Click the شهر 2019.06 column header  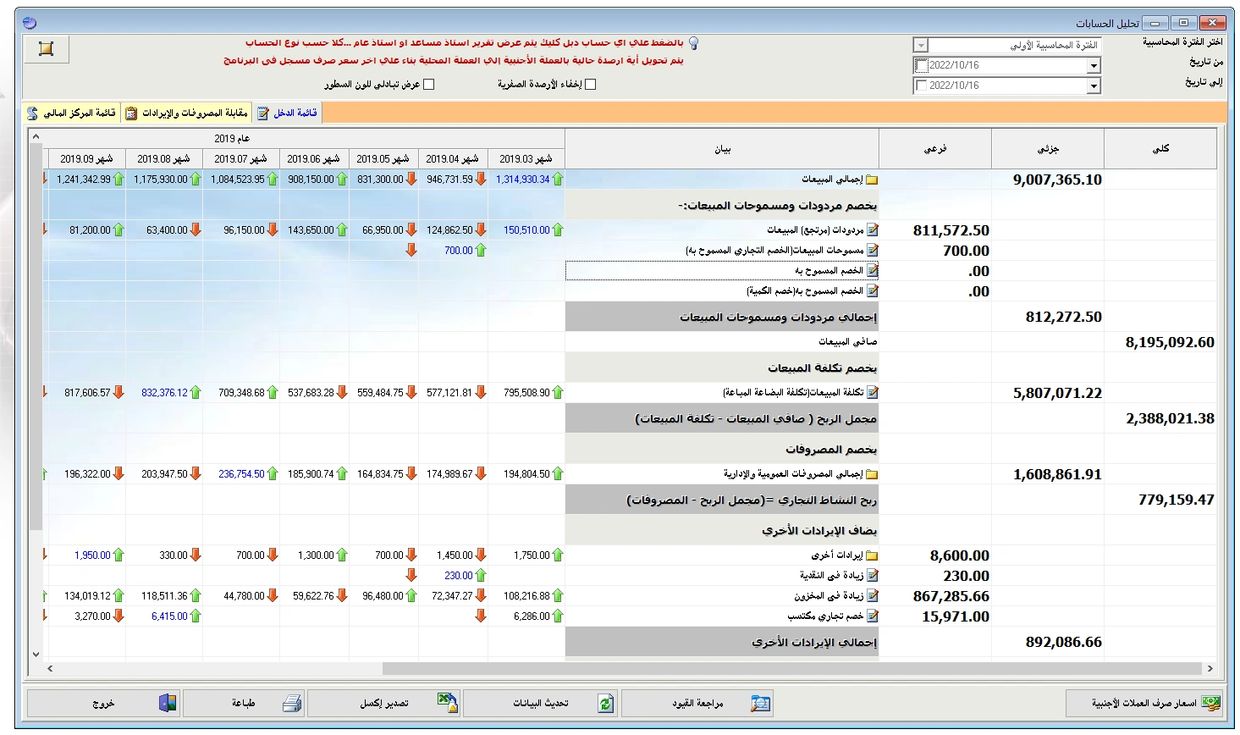tap(312, 158)
